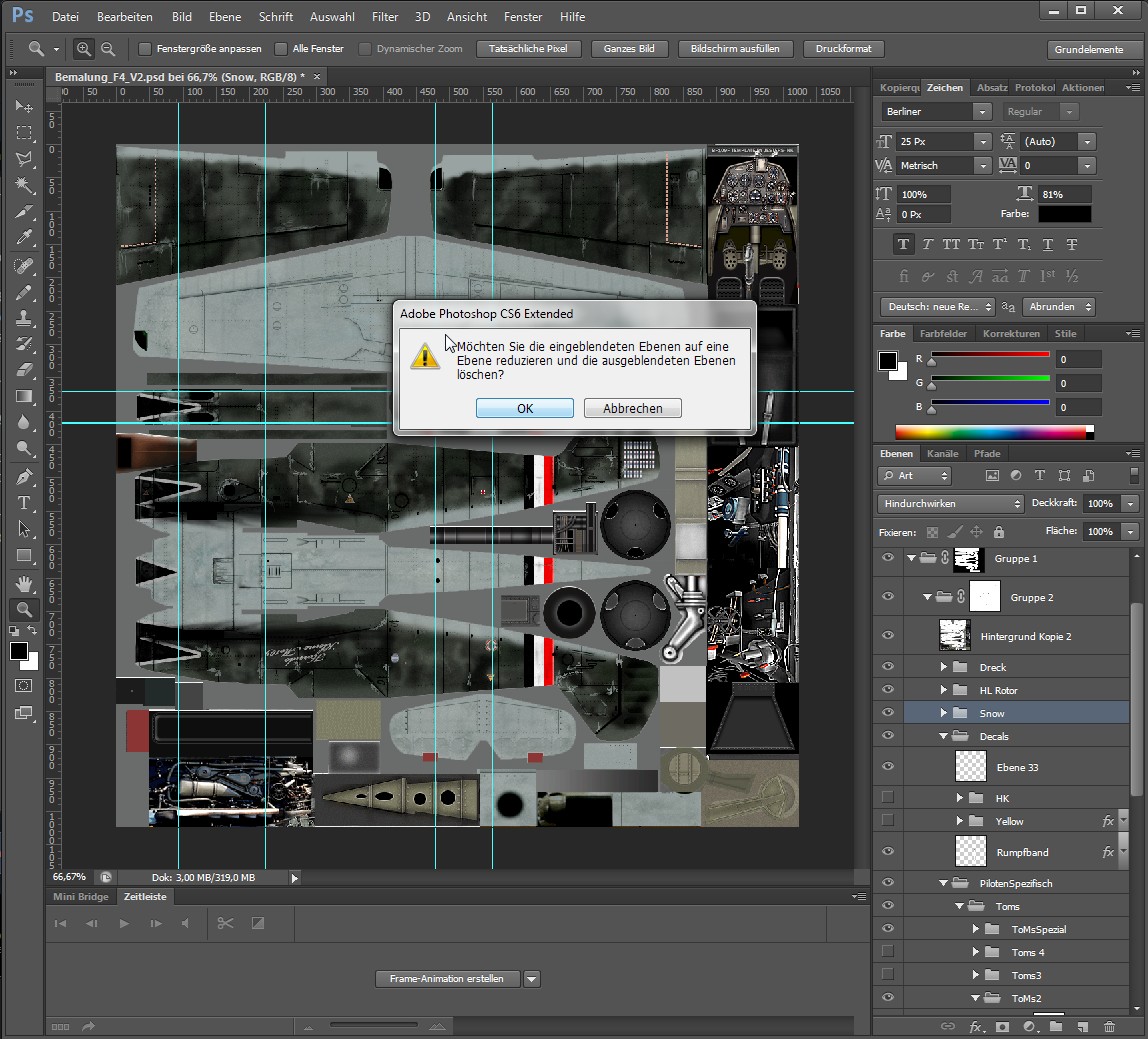Select the Move tool
This screenshot has height=1039, width=1148.
pos(24,107)
